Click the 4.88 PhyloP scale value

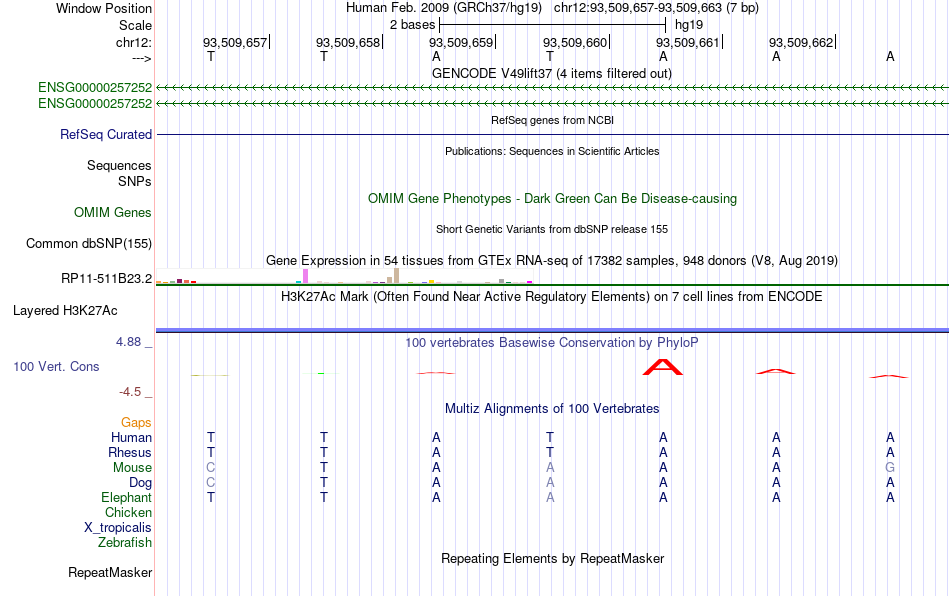pyautogui.click(x=128, y=342)
